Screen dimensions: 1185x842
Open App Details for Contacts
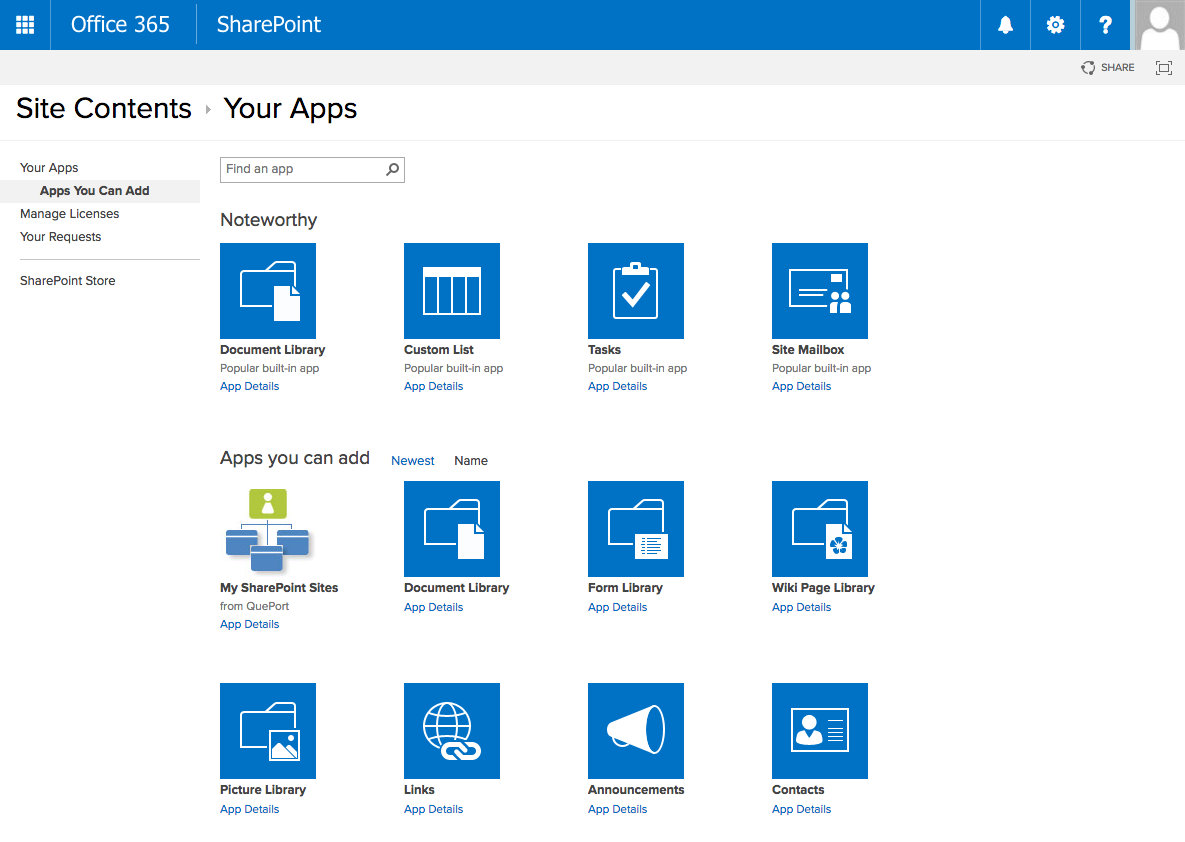801,809
